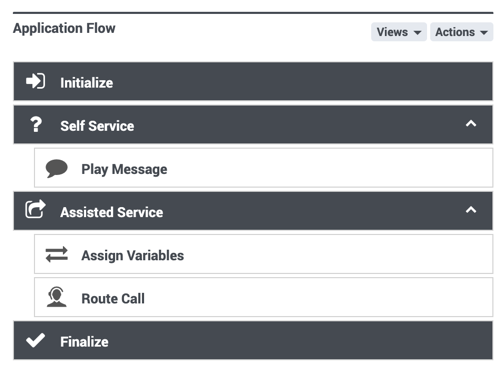Viewport: 500px width, 370px height.
Task: Select the Play Message block
Action: point(263,168)
